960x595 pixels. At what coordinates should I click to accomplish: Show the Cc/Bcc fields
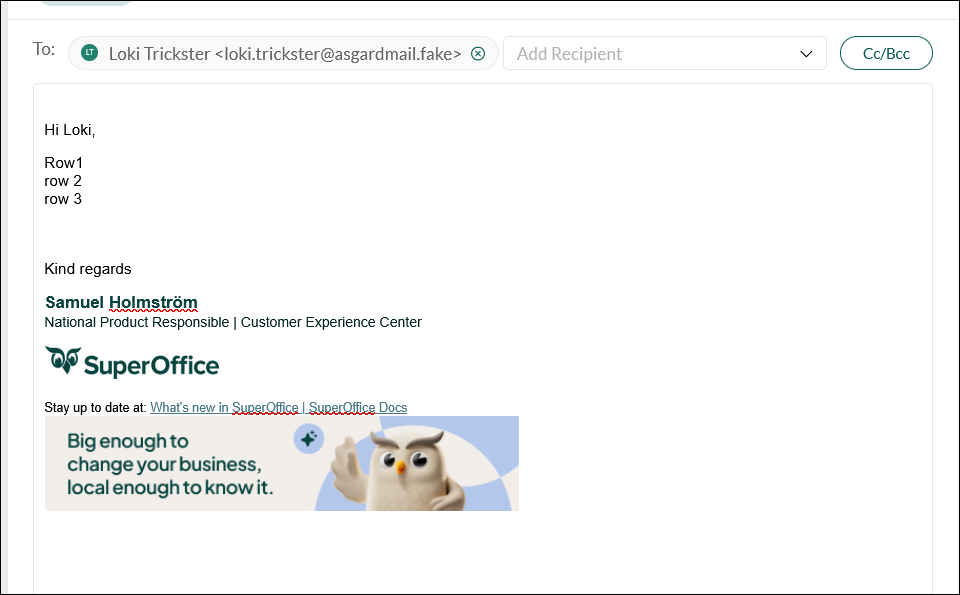pyautogui.click(x=886, y=54)
